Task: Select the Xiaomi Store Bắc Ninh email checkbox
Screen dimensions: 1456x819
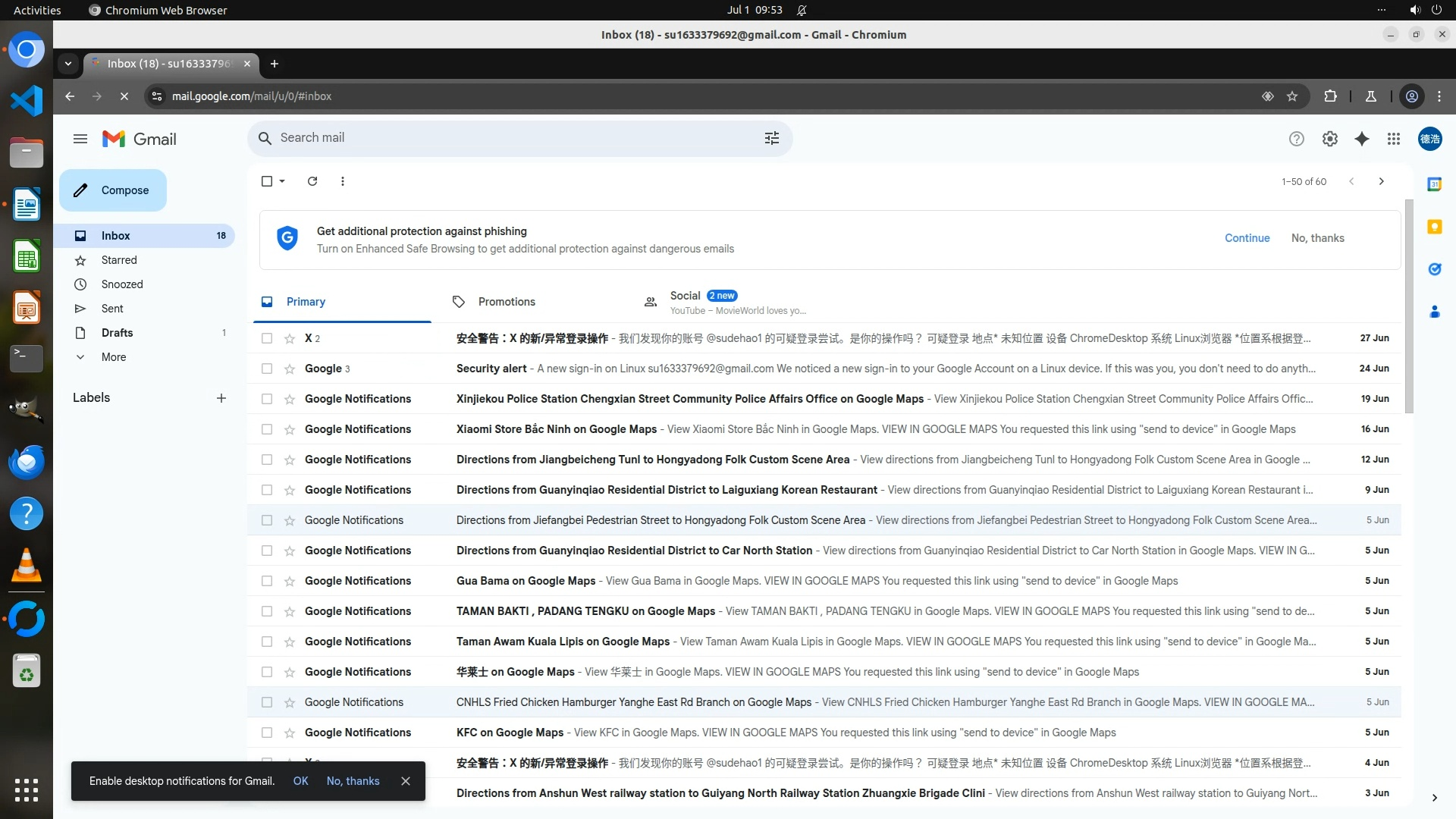Action: (x=267, y=430)
